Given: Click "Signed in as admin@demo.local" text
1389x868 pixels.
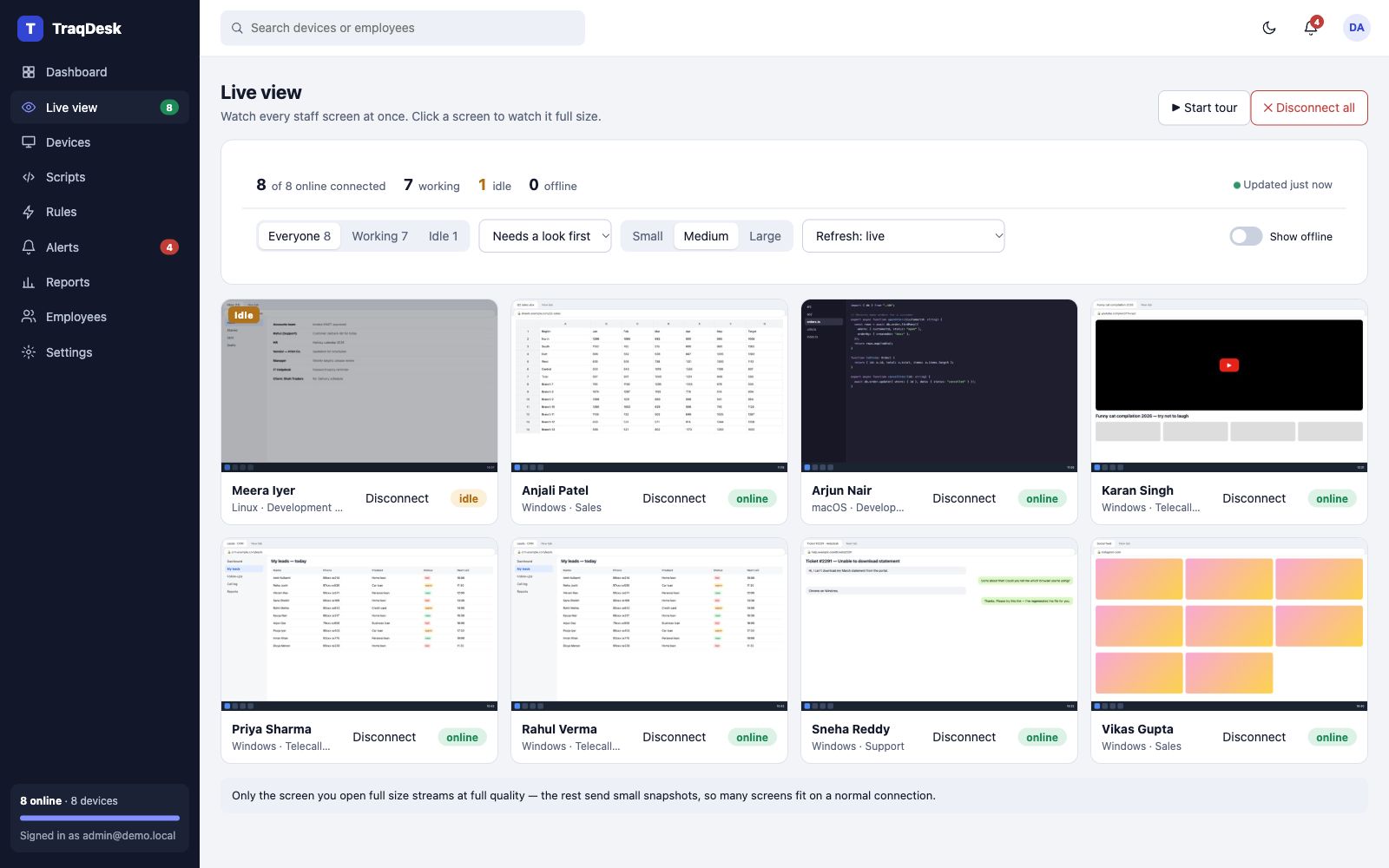Looking at the screenshot, I should (x=98, y=836).
